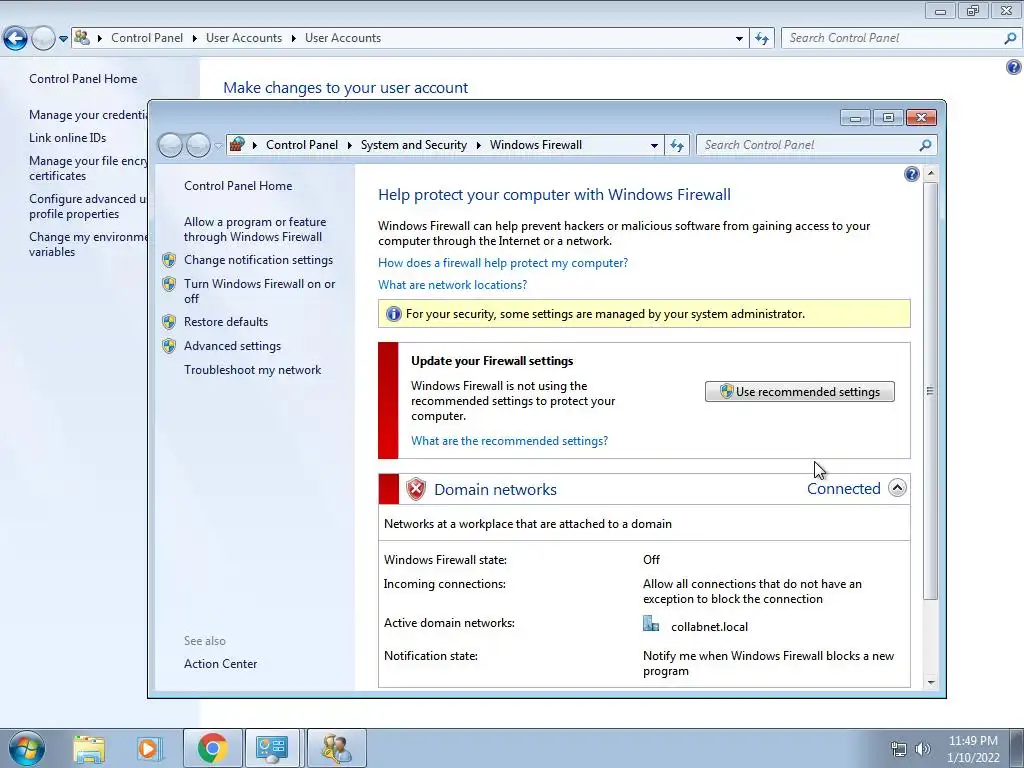This screenshot has height=768, width=1024.
Task: Click the User Accounts address bar icon
Action: 82,37
